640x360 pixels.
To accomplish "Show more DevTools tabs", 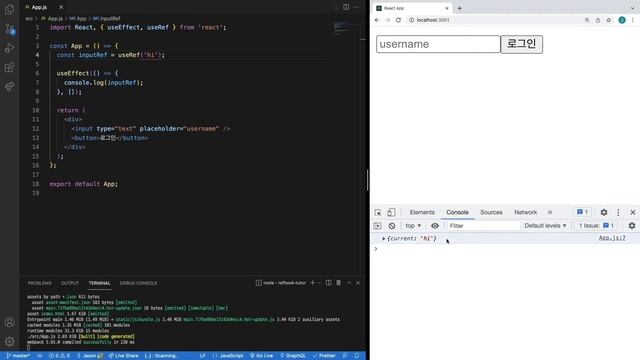I will 550,212.
